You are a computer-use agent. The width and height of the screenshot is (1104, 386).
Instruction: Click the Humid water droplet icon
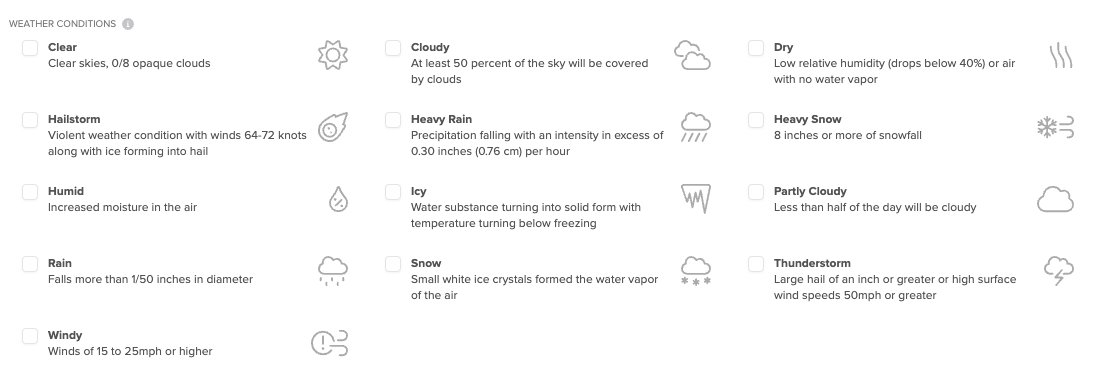[x=339, y=199]
